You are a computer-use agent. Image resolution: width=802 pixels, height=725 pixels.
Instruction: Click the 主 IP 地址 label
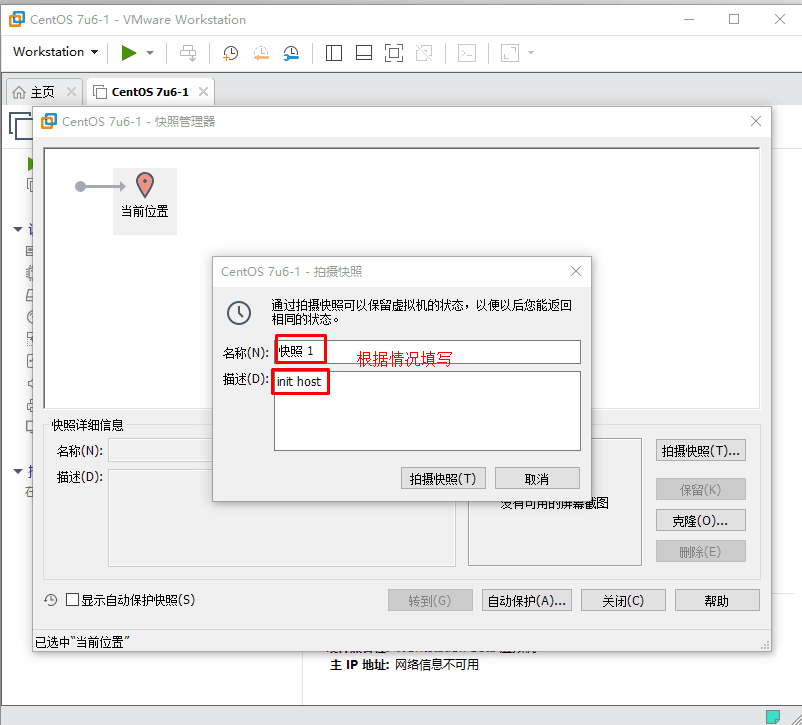click(x=360, y=665)
